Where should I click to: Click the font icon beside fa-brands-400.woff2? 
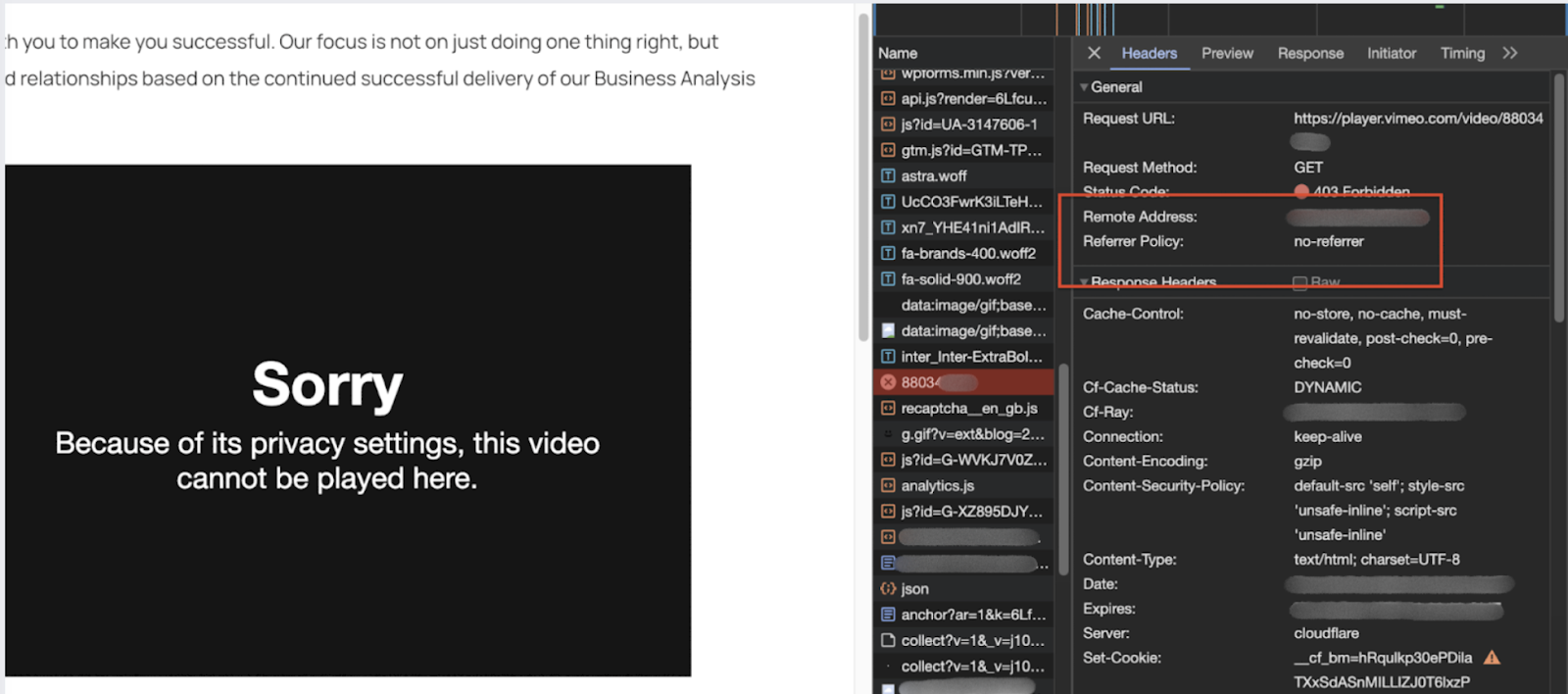(888, 254)
